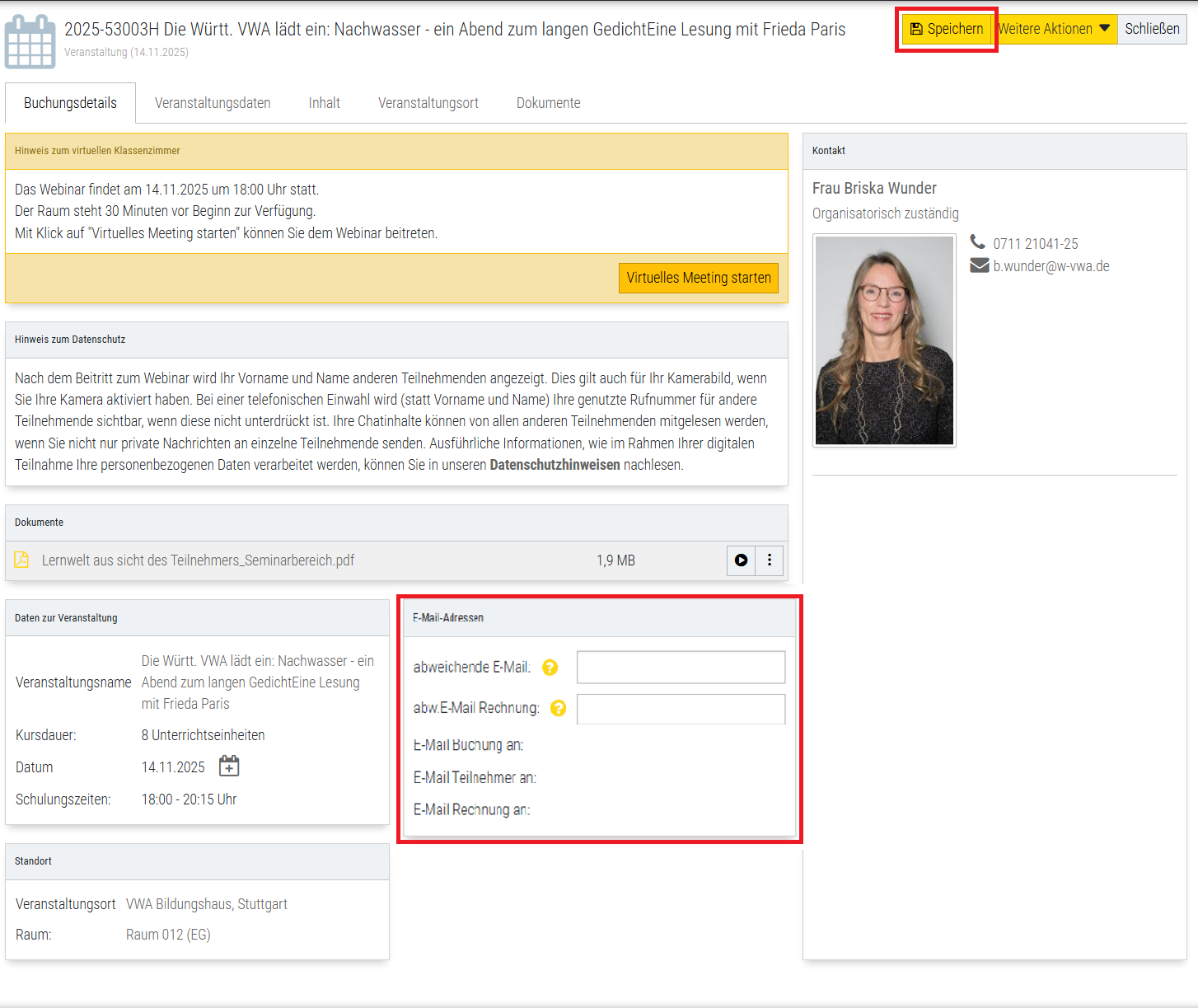The image size is (1198, 1008).
Task: Go to the Veranstaltungsort tab
Action: [x=428, y=103]
